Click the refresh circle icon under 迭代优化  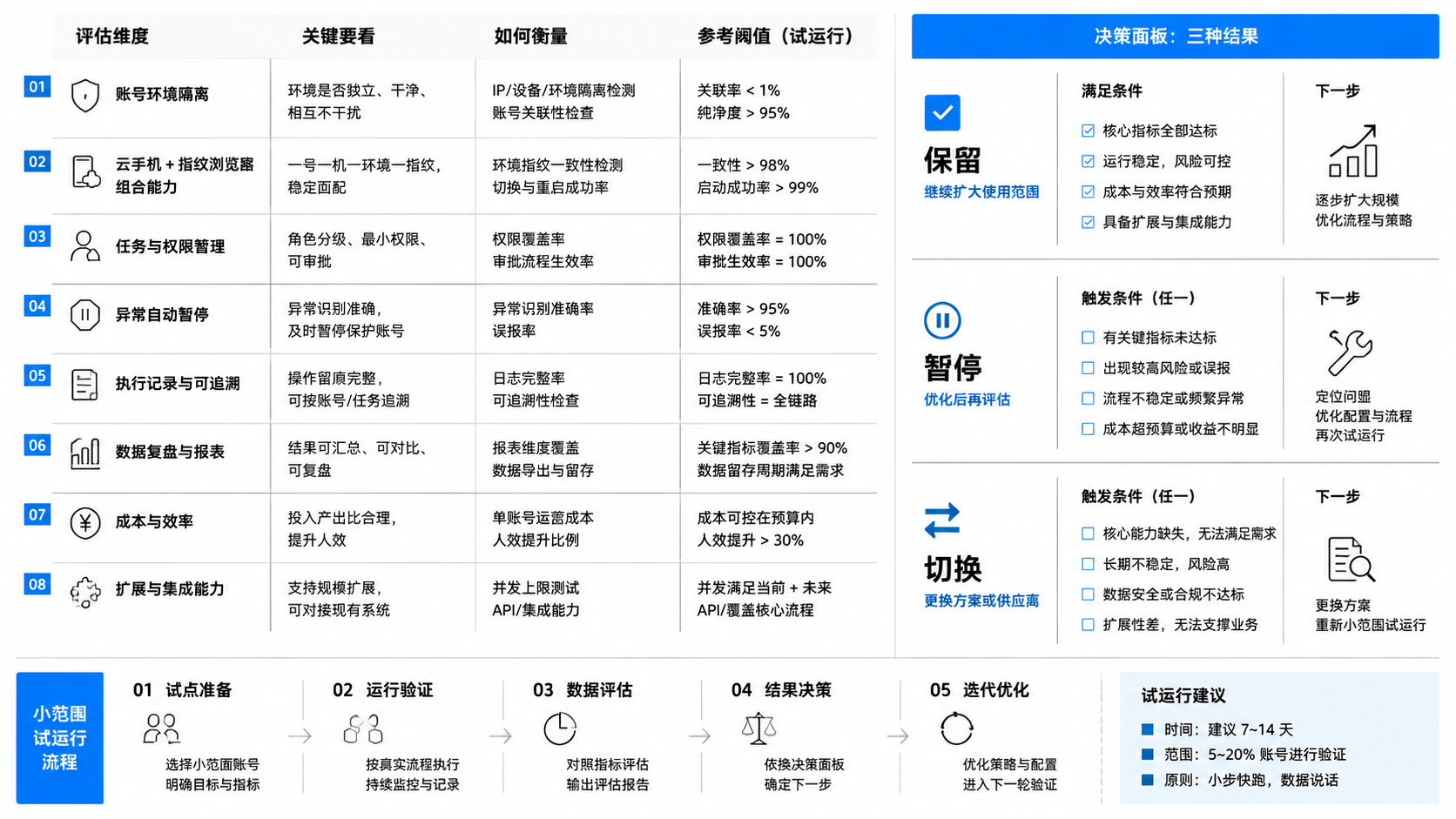tap(956, 728)
